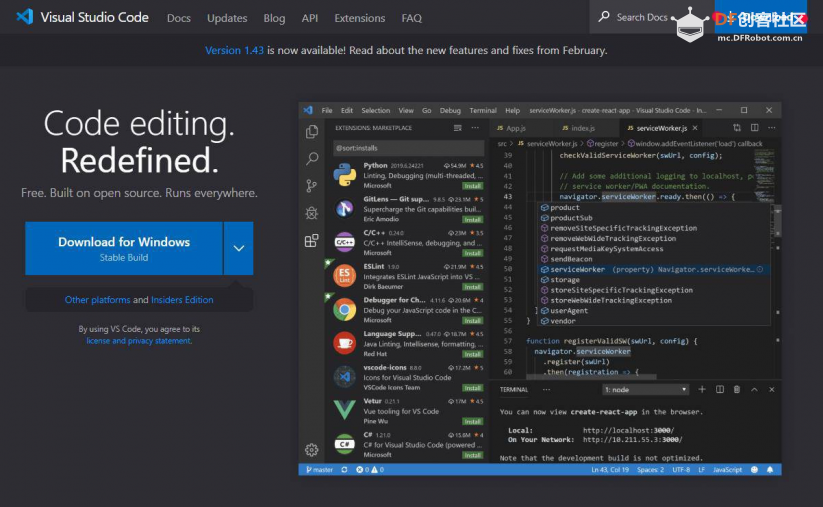Click the split terminal icon
The image size is (823, 507).
[720, 389]
